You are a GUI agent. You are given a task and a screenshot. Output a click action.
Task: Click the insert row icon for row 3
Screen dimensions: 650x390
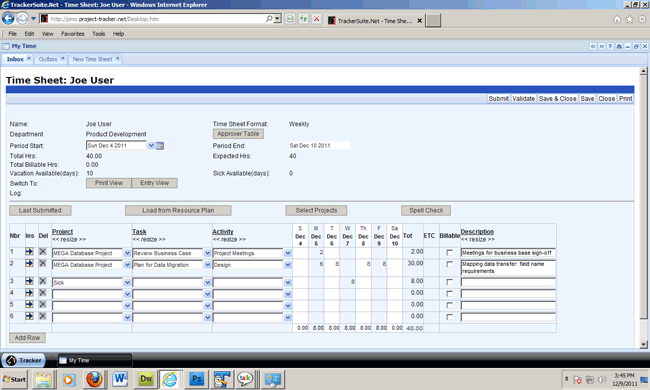(29, 281)
